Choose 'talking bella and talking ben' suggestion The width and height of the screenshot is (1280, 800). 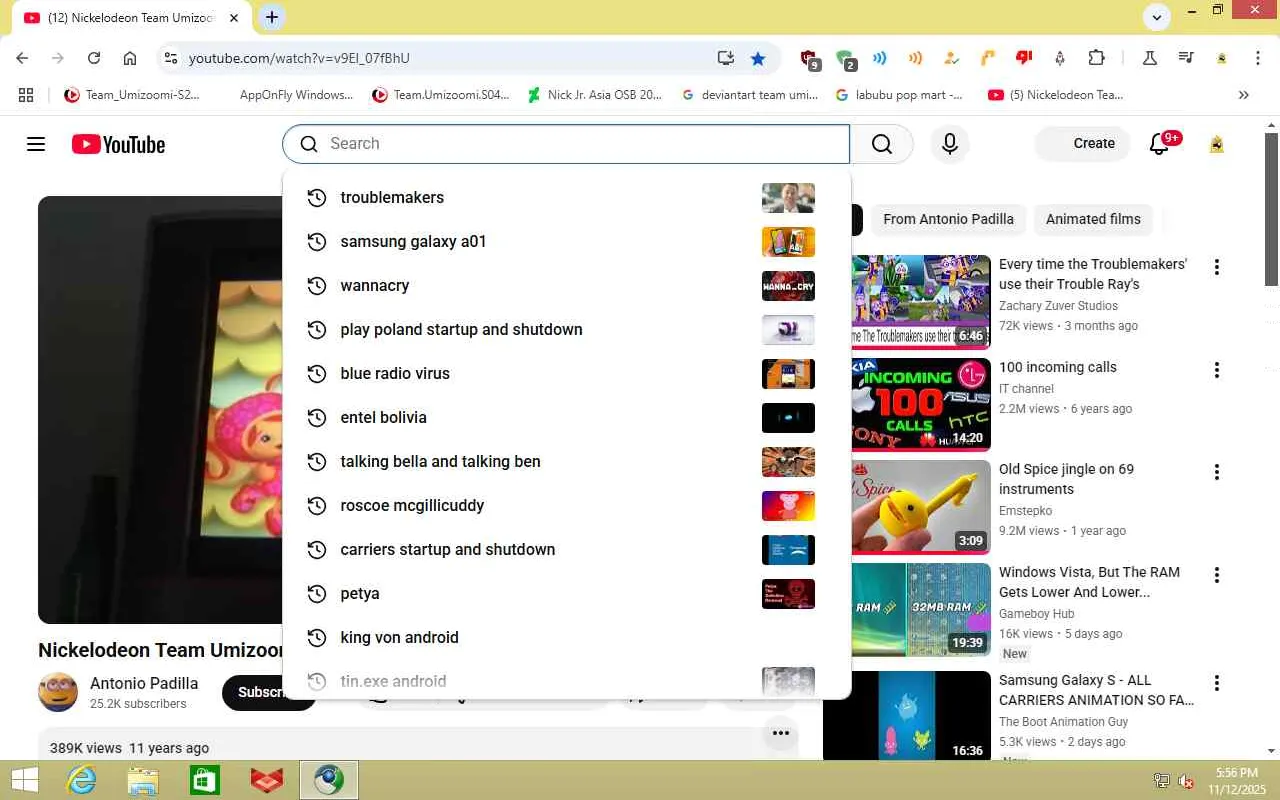pyautogui.click(x=567, y=462)
